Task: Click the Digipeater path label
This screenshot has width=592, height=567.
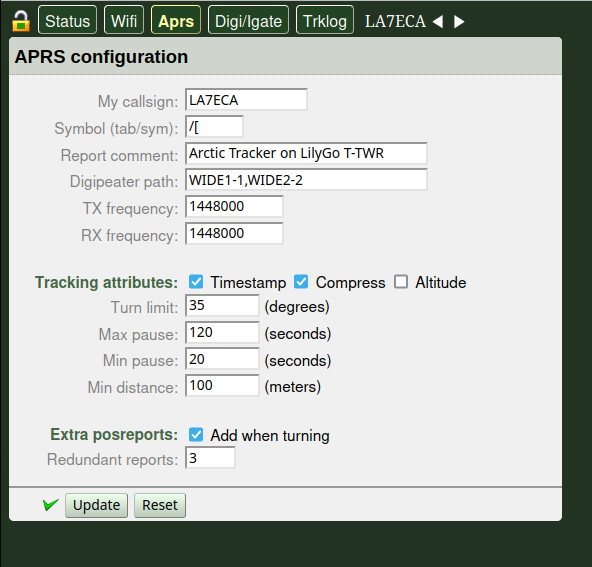Action: pos(124,182)
